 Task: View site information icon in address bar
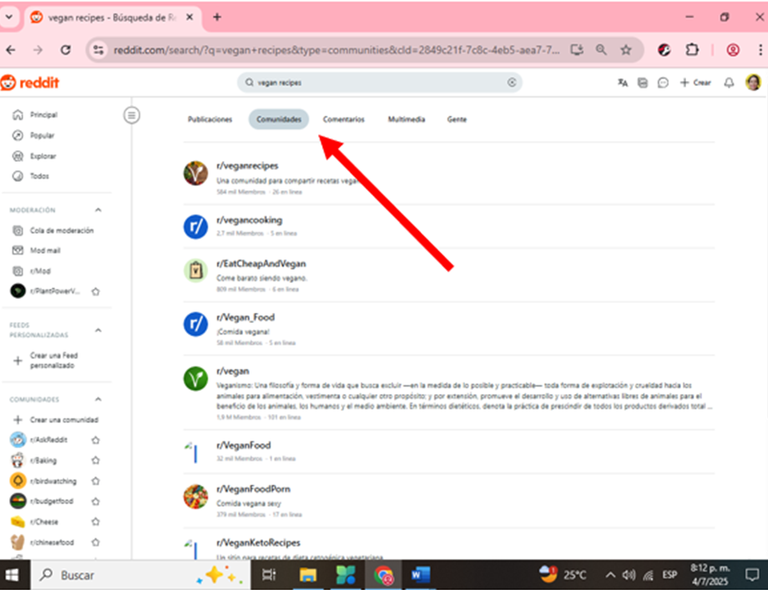[x=98, y=49]
